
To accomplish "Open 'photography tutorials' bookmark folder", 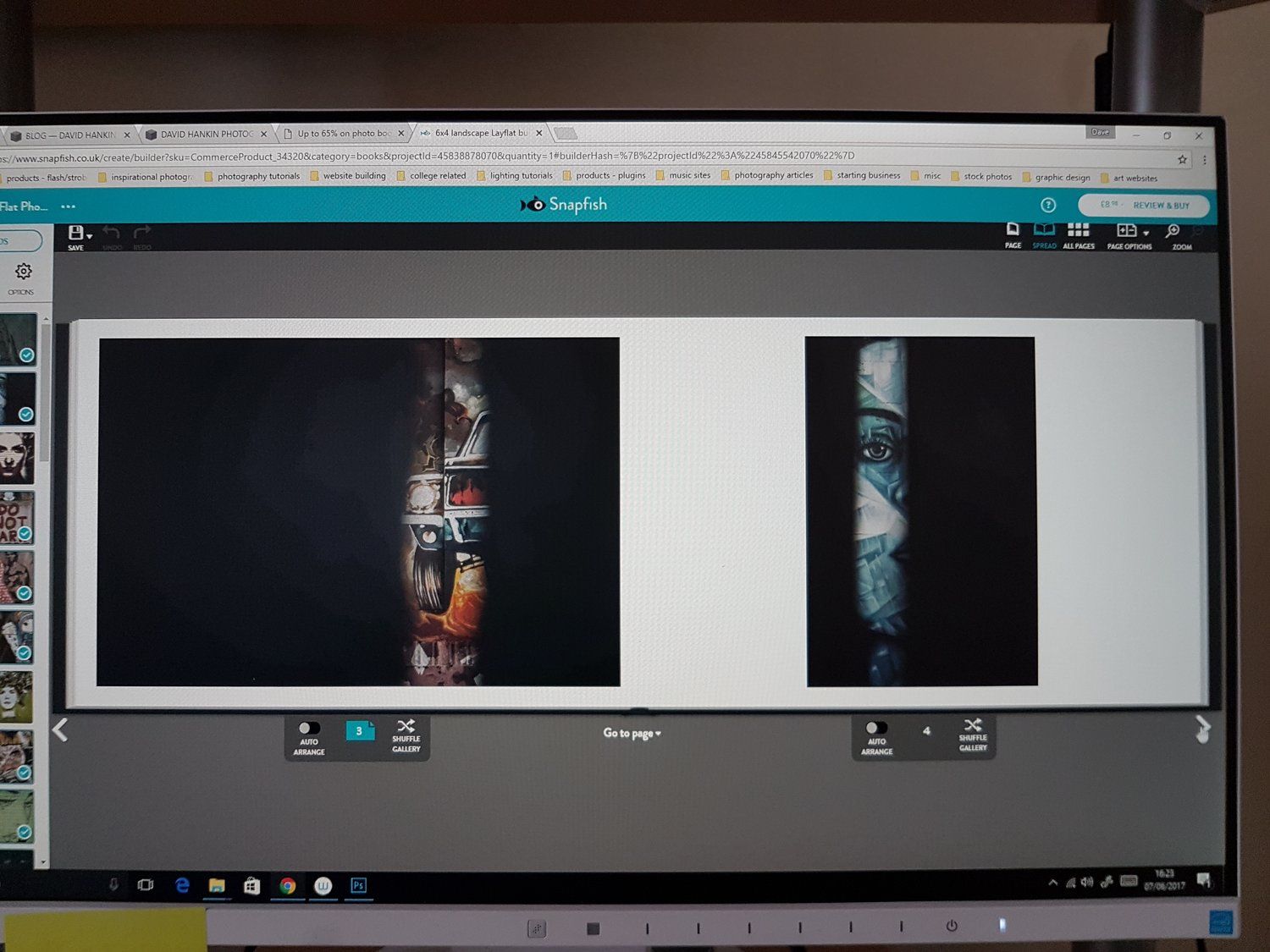I will click(252, 176).
